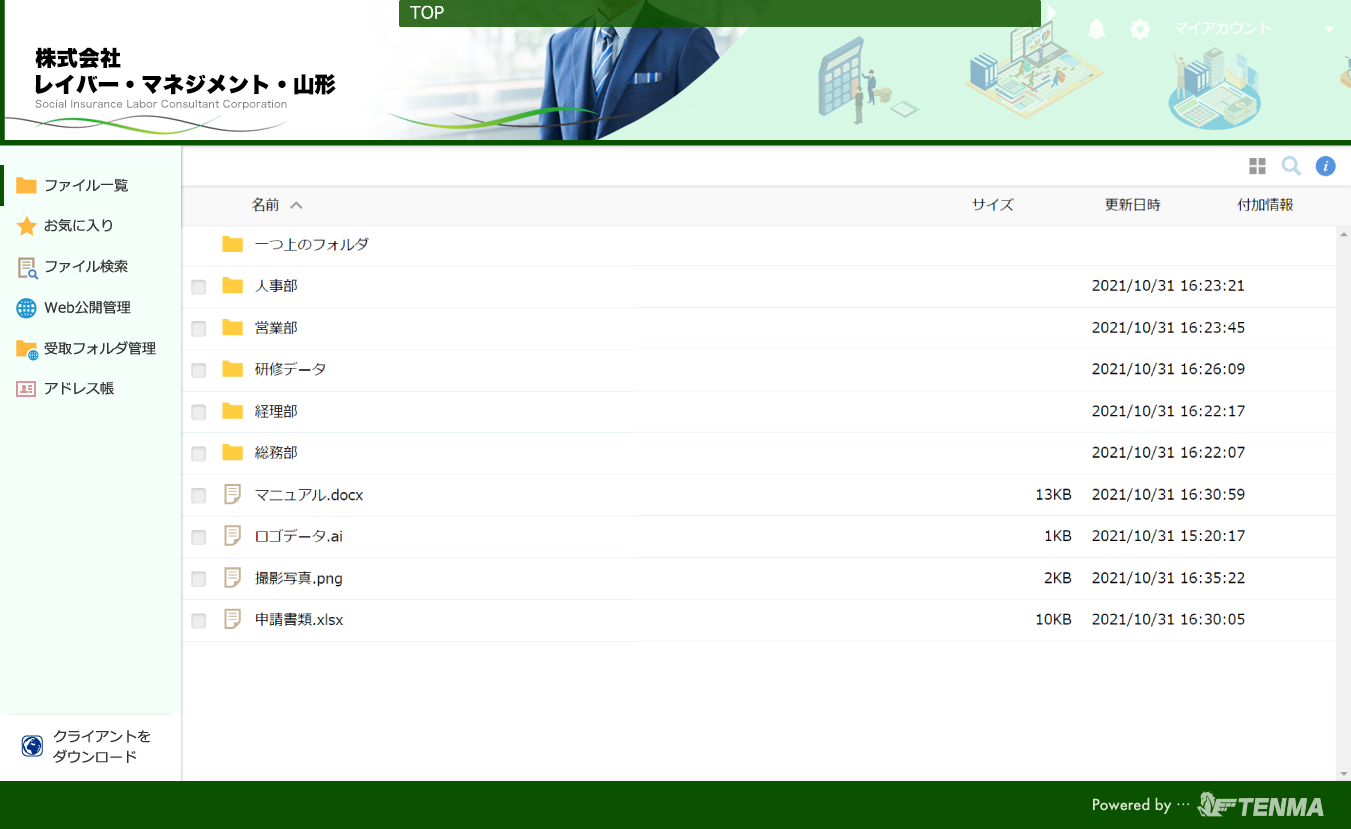Check the checkbox for 営業部 folder
The height and width of the screenshot is (829, 1351).
click(x=199, y=329)
